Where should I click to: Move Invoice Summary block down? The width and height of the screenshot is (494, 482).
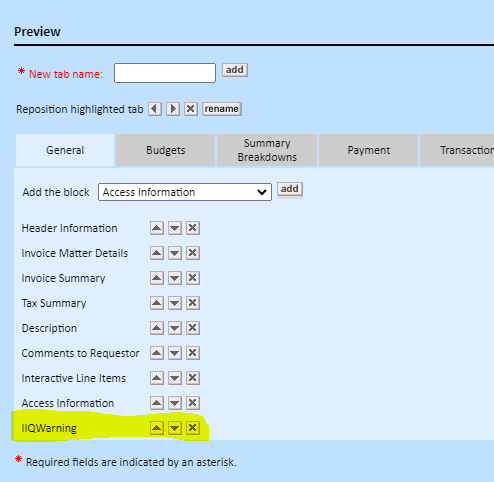(175, 278)
